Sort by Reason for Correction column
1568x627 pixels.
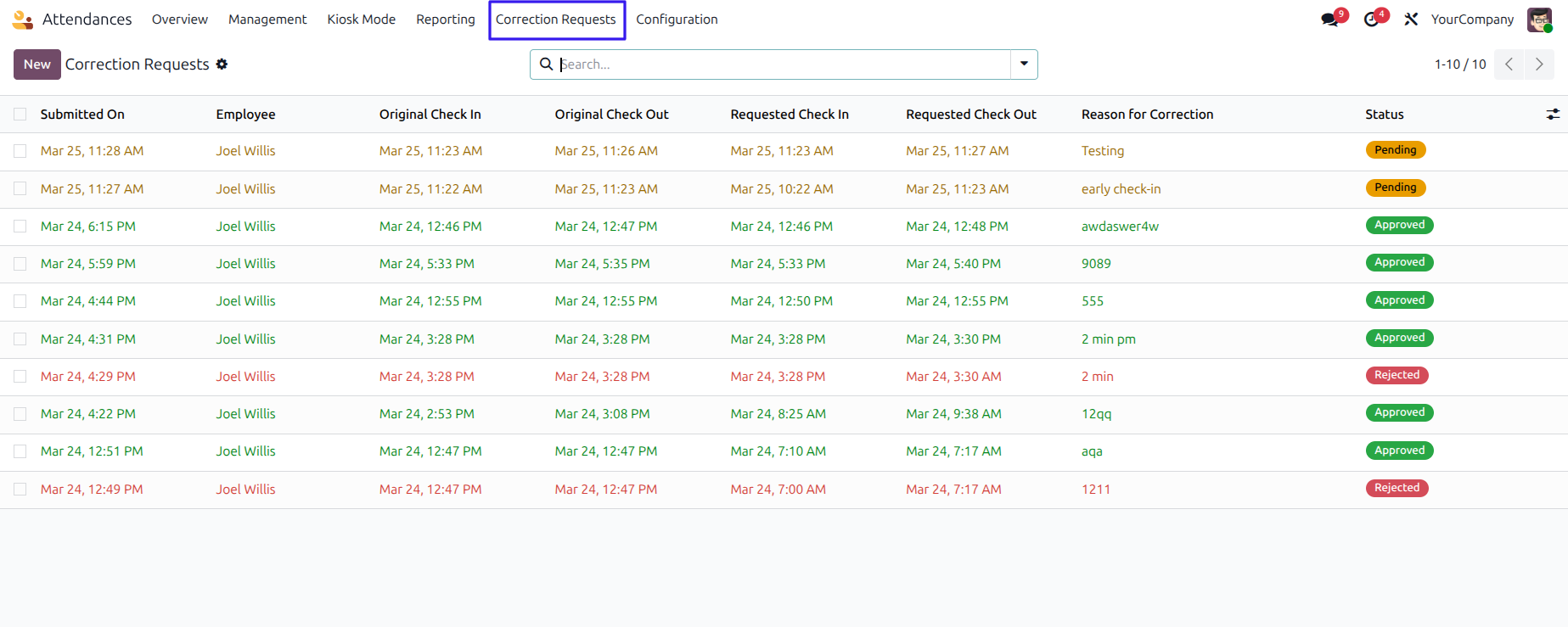[x=1147, y=115]
